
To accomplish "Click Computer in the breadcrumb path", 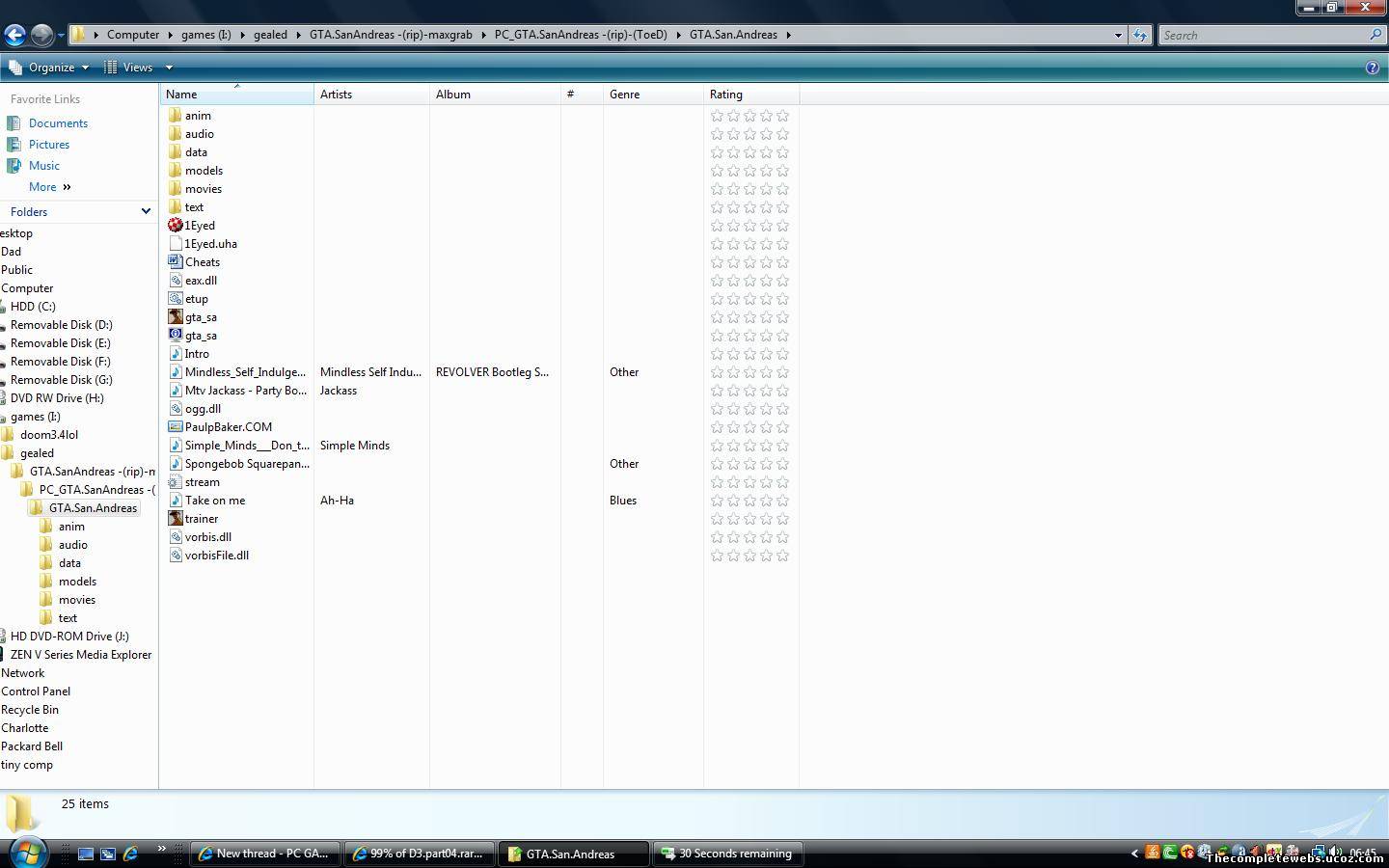I will pos(133,35).
